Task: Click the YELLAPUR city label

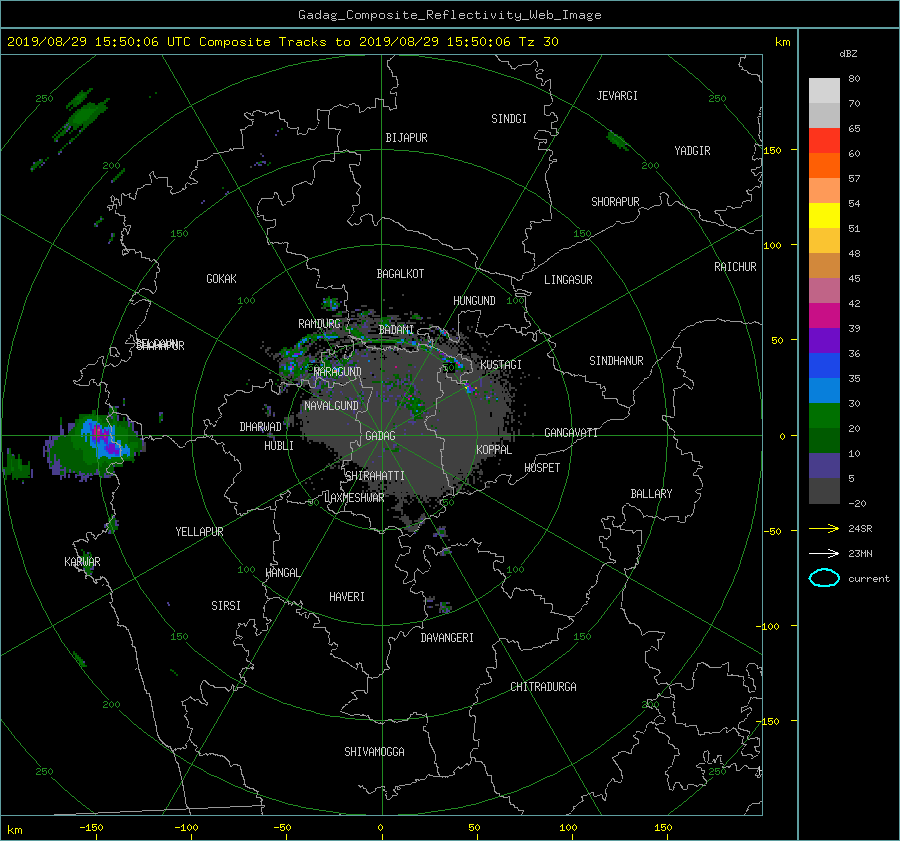Action: [199, 532]
